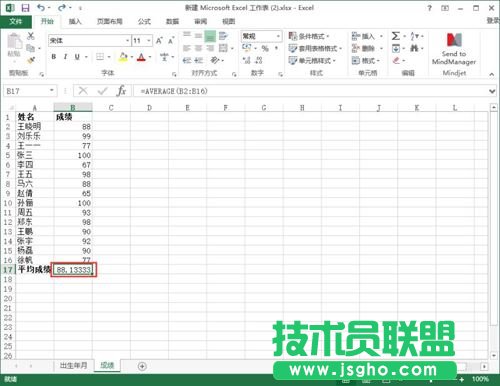Open the 常规 number format dropdown

pos(278,36)
